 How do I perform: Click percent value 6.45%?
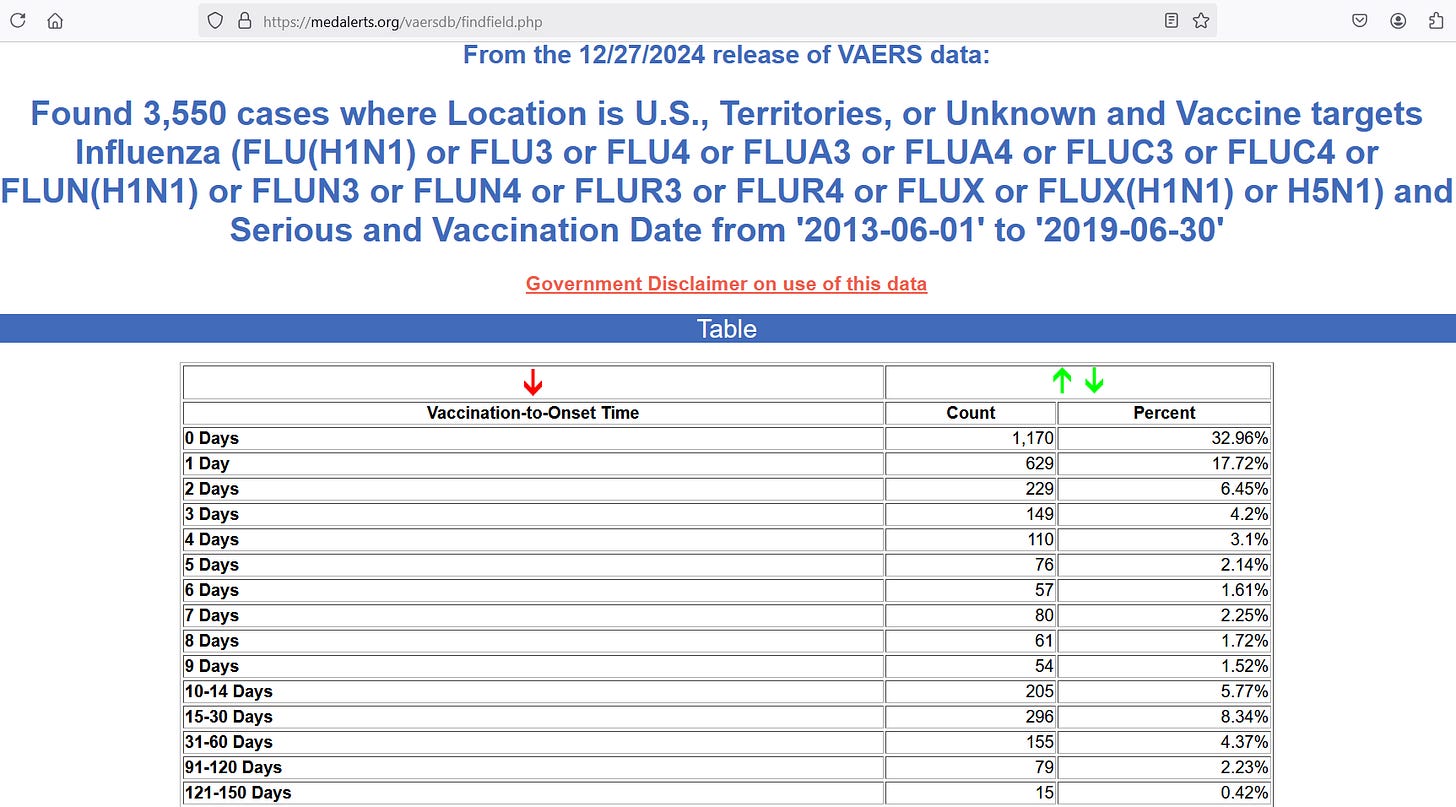(x=1246, y=489)
